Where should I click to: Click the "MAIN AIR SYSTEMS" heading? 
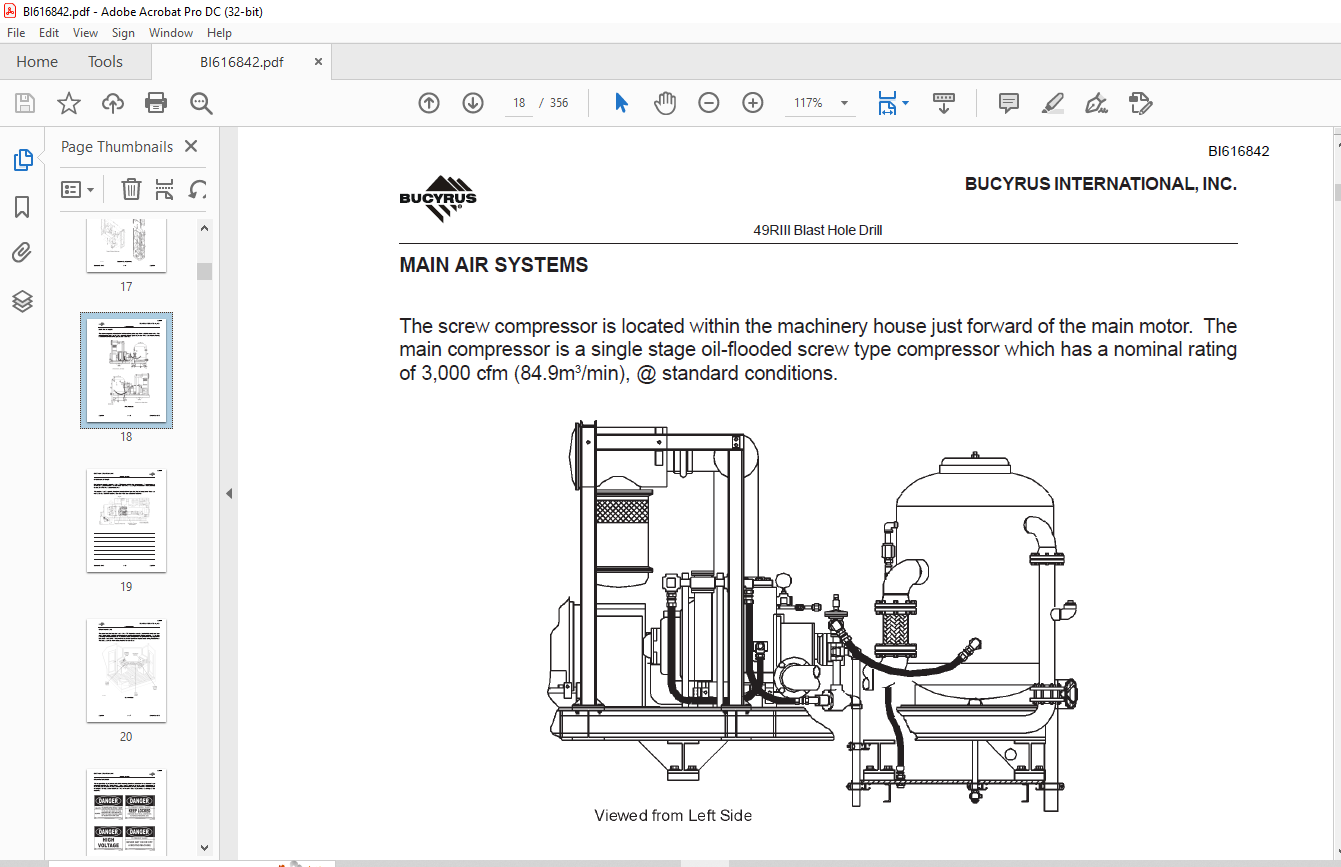click(x=494, y=265)
